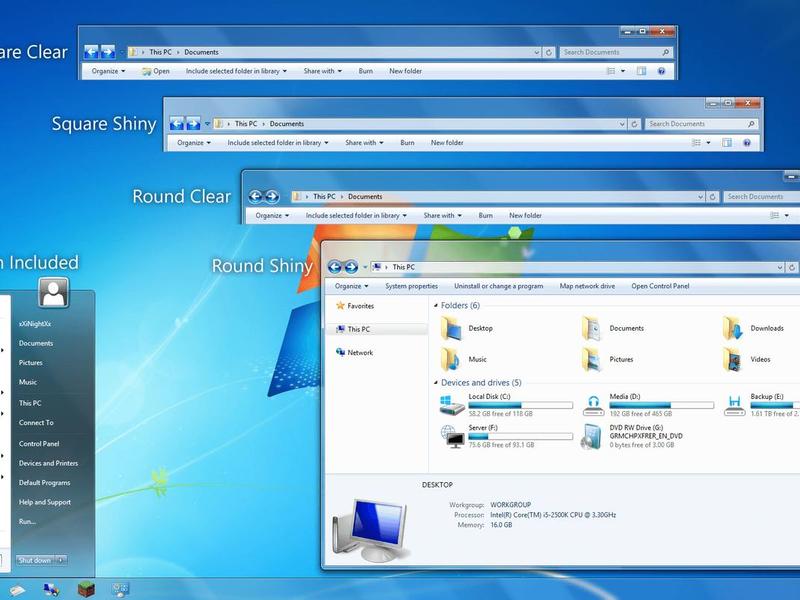Select DVD RW Drive (G:) icon
This screenshot has width=800, height=600.
(x=592, y=437)
